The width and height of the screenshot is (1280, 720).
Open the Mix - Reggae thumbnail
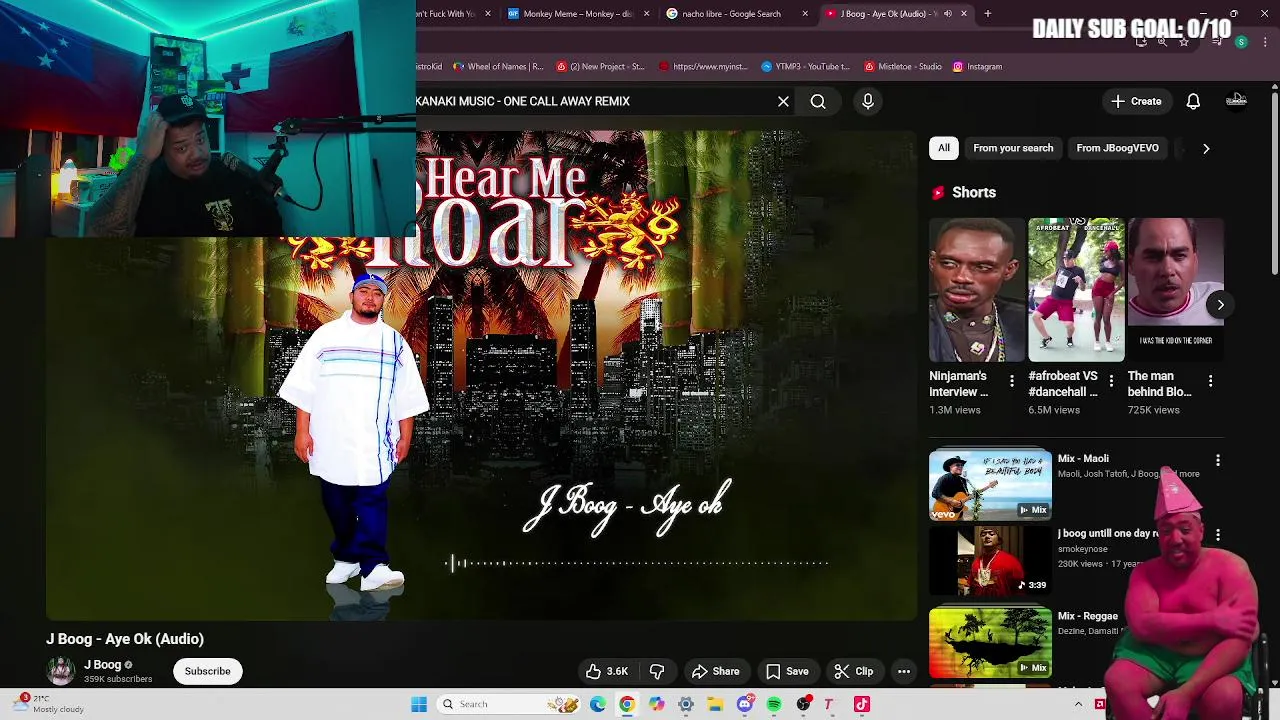click(x=990, y=642)
